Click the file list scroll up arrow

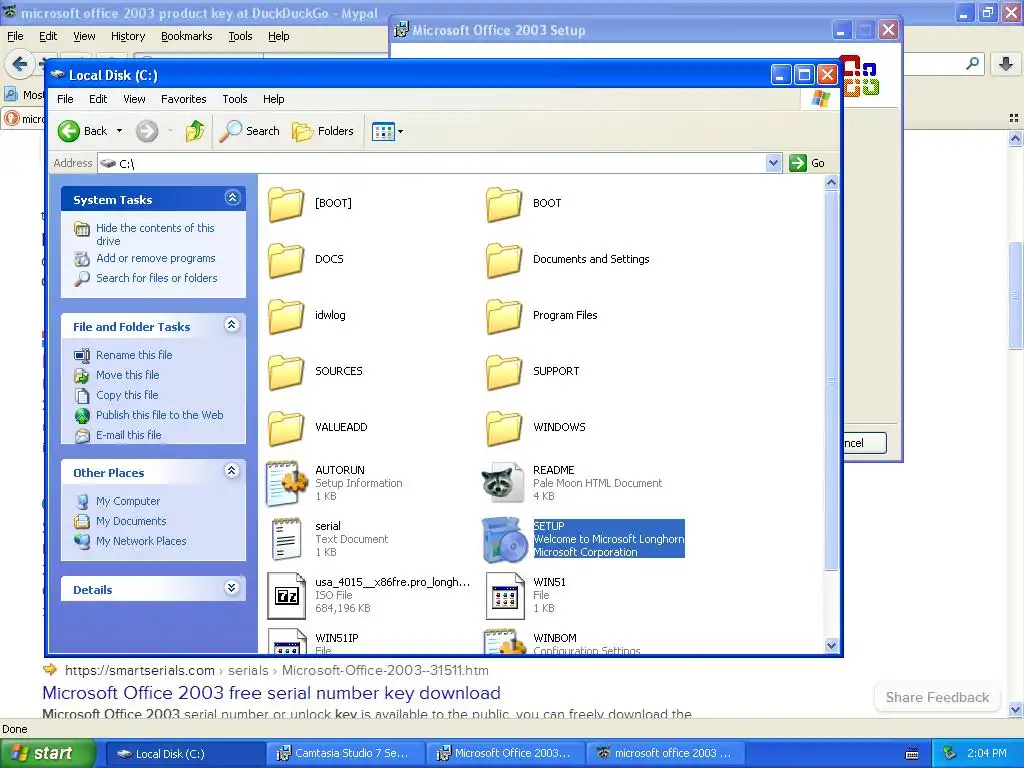coord(831,183)
